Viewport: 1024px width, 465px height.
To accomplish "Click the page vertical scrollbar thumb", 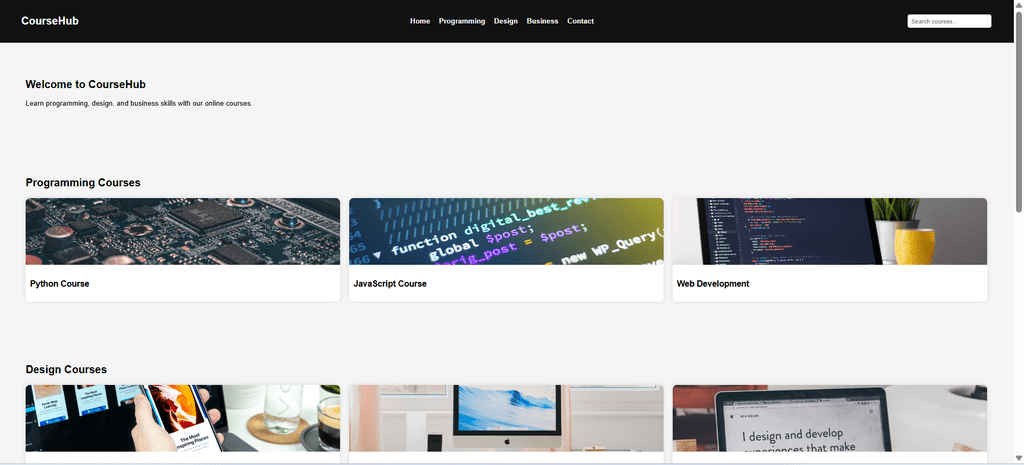I will 1019,111.
